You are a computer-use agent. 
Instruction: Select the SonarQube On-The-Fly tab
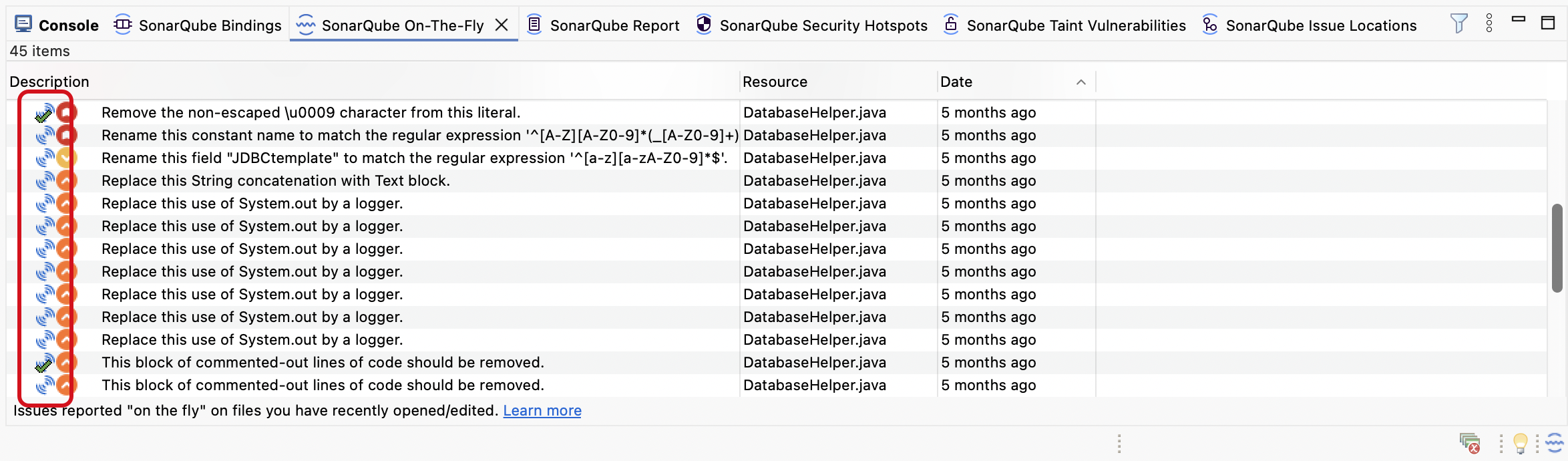(x=403, y=25)
